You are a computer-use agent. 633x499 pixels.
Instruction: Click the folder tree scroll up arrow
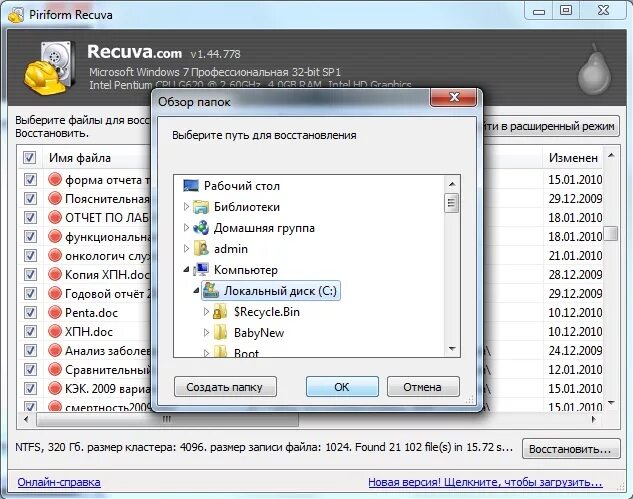pos(452,184)
